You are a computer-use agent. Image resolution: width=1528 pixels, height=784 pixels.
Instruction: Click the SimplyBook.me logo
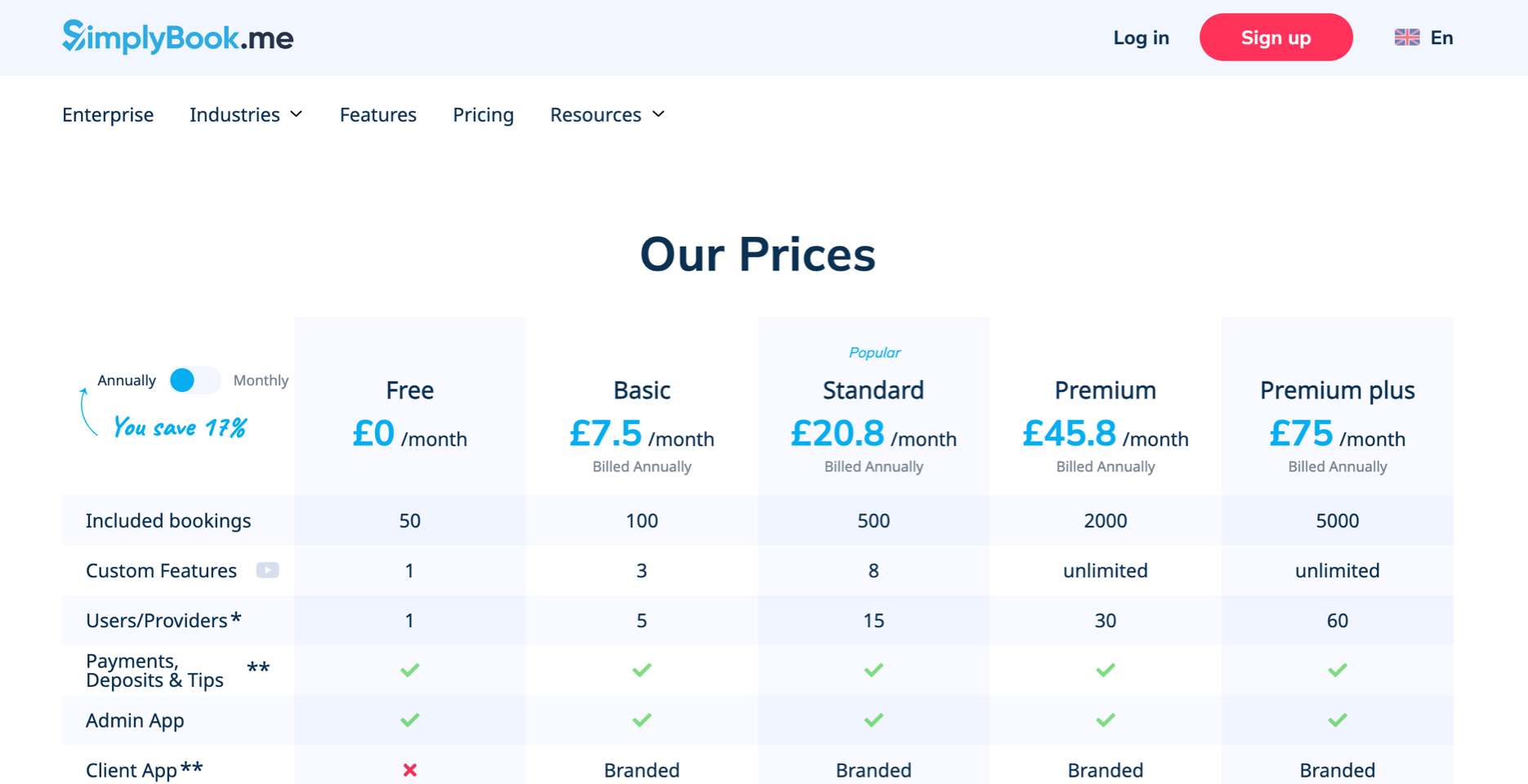coord(177,37)
